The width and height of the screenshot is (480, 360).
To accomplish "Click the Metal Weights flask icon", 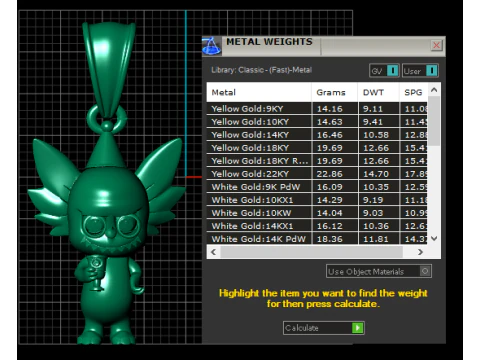I will [211, 46].
